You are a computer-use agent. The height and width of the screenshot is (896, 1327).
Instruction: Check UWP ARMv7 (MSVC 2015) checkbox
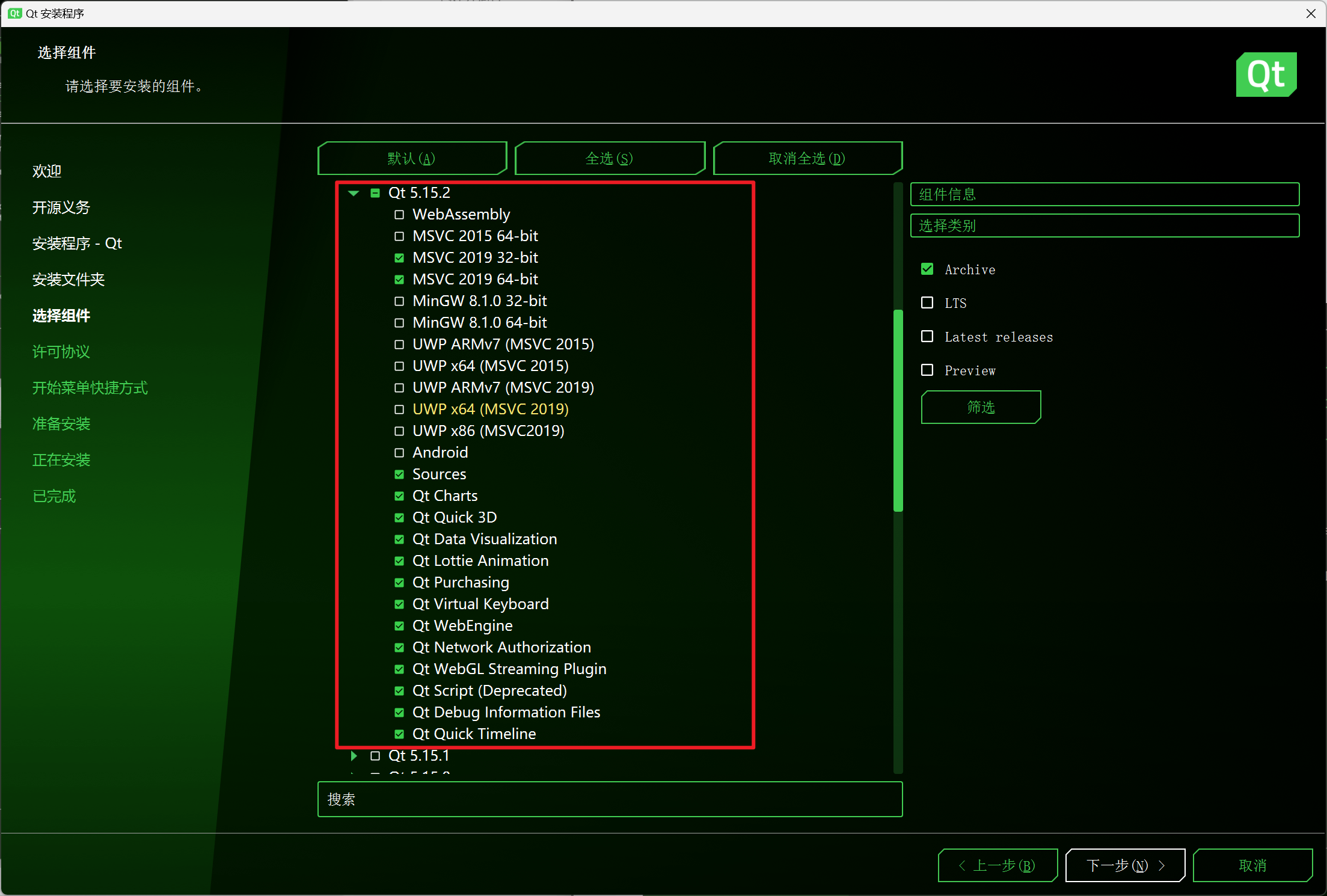[399, 345]
